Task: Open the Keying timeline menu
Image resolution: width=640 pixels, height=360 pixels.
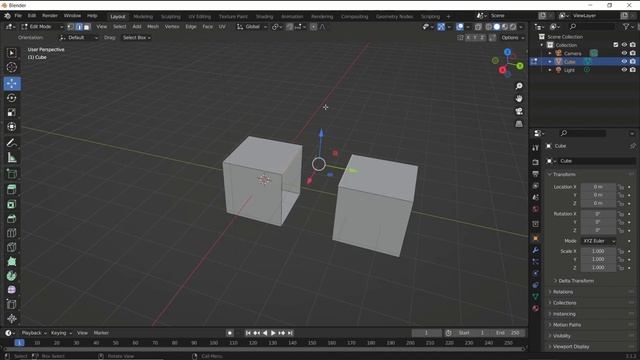Action: pos(61,333)
